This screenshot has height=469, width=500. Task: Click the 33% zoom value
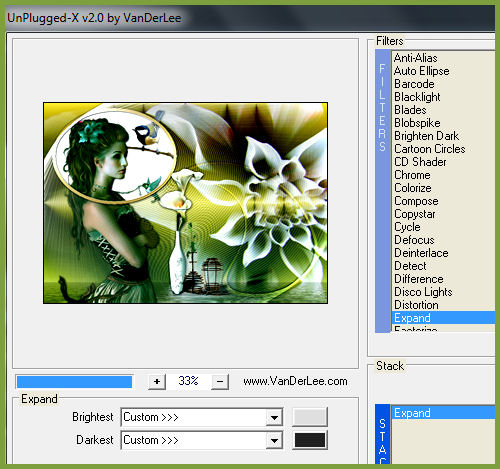[x=188, y=381]
